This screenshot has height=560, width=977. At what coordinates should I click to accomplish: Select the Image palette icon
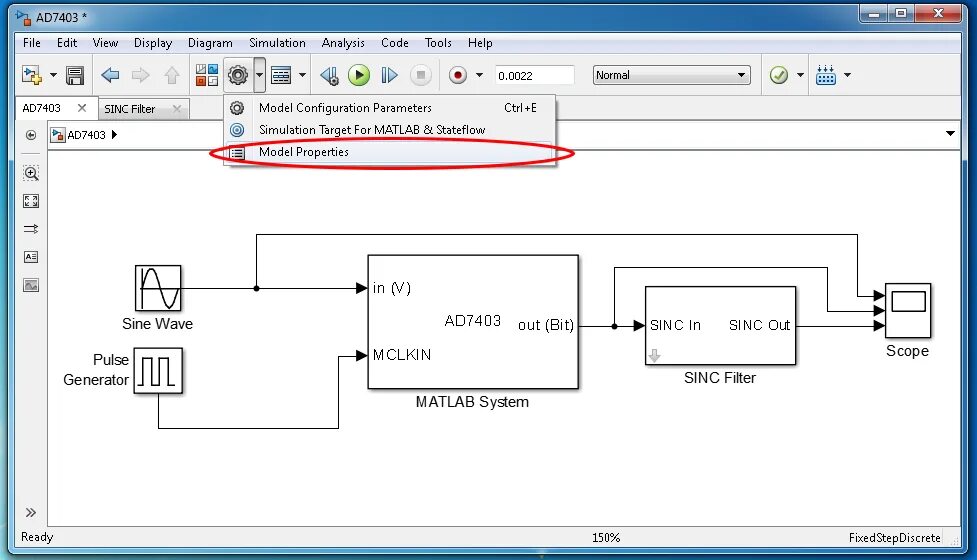coord(31,285)
